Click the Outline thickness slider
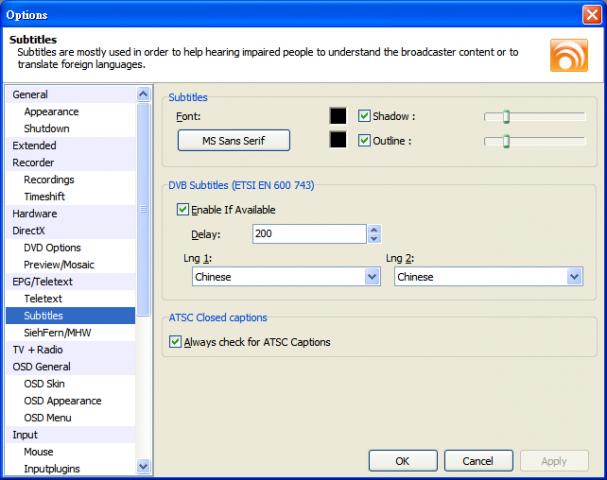The image size is (607, 480). point(534,141)
